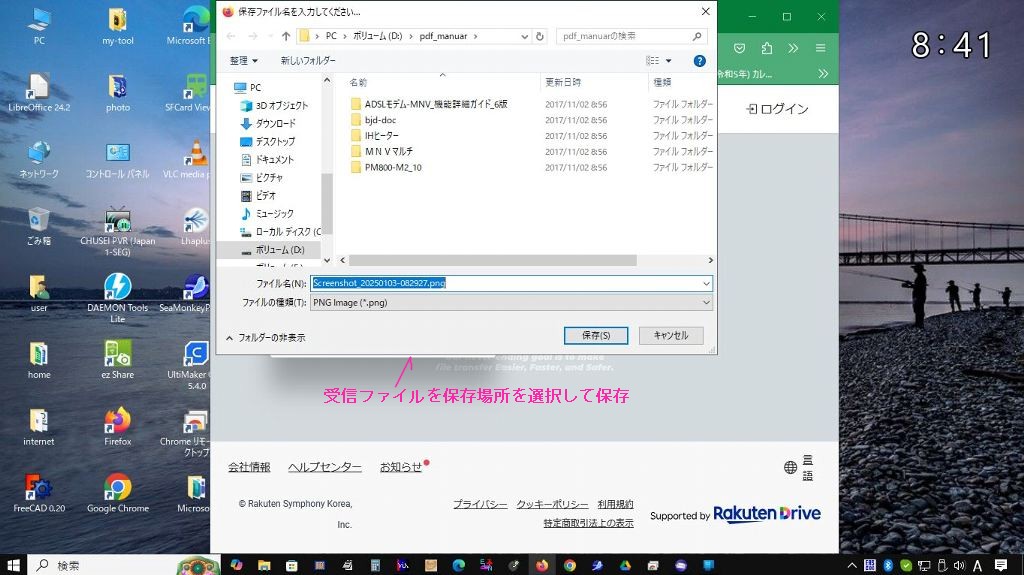Show hidden system tray icons
This screenshot has width=1024, height=575.
[852, 565]
